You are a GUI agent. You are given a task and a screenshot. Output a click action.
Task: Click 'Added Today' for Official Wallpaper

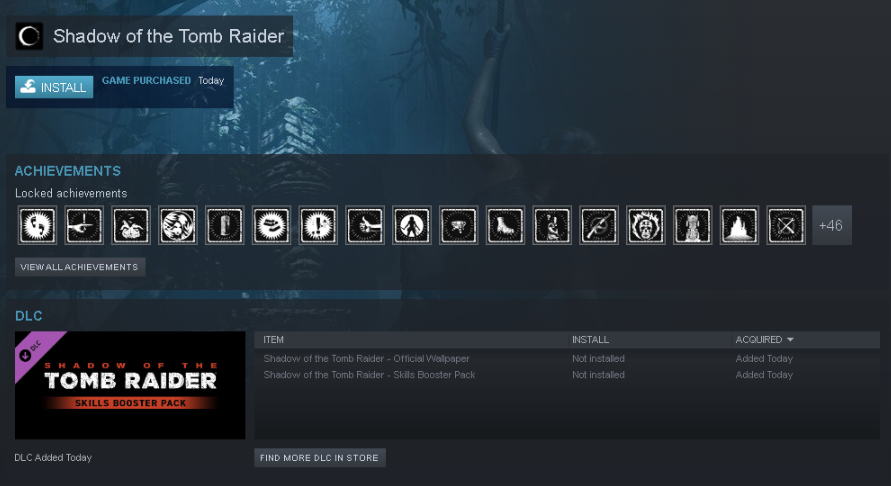(764, 359)
